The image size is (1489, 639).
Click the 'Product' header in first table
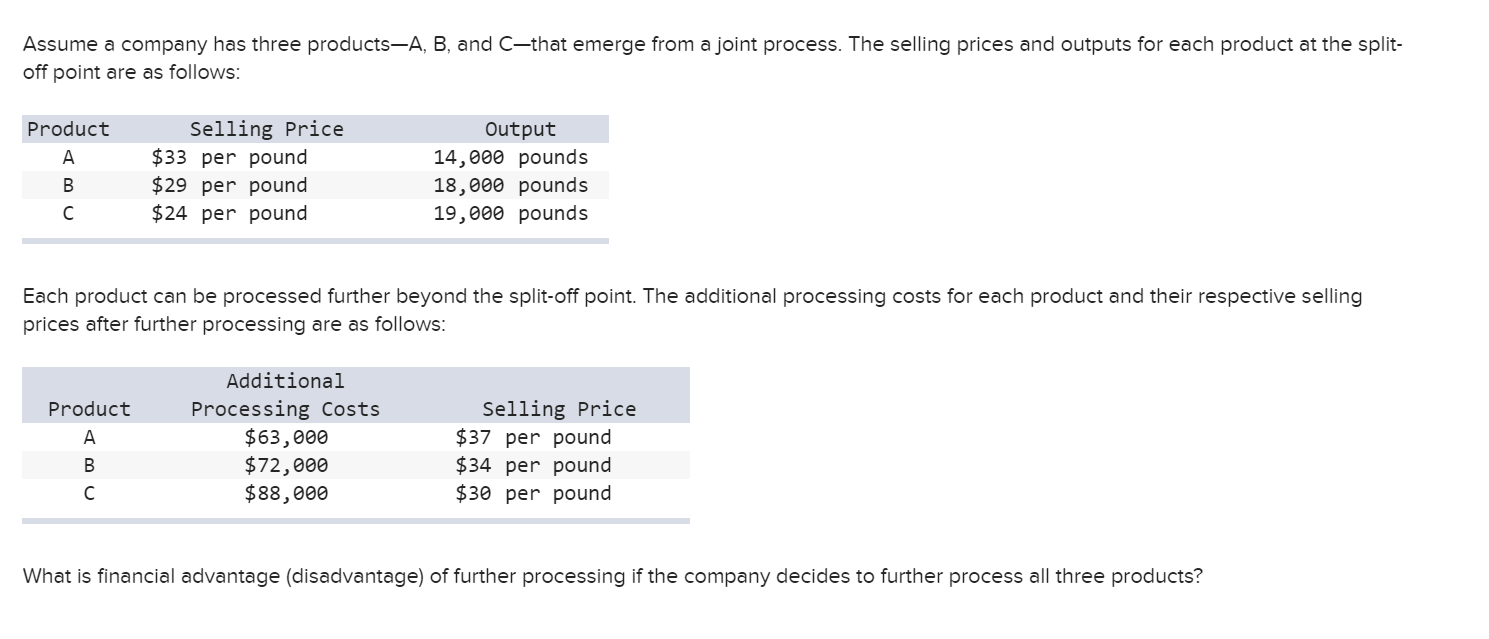click(x=68, y=129)
